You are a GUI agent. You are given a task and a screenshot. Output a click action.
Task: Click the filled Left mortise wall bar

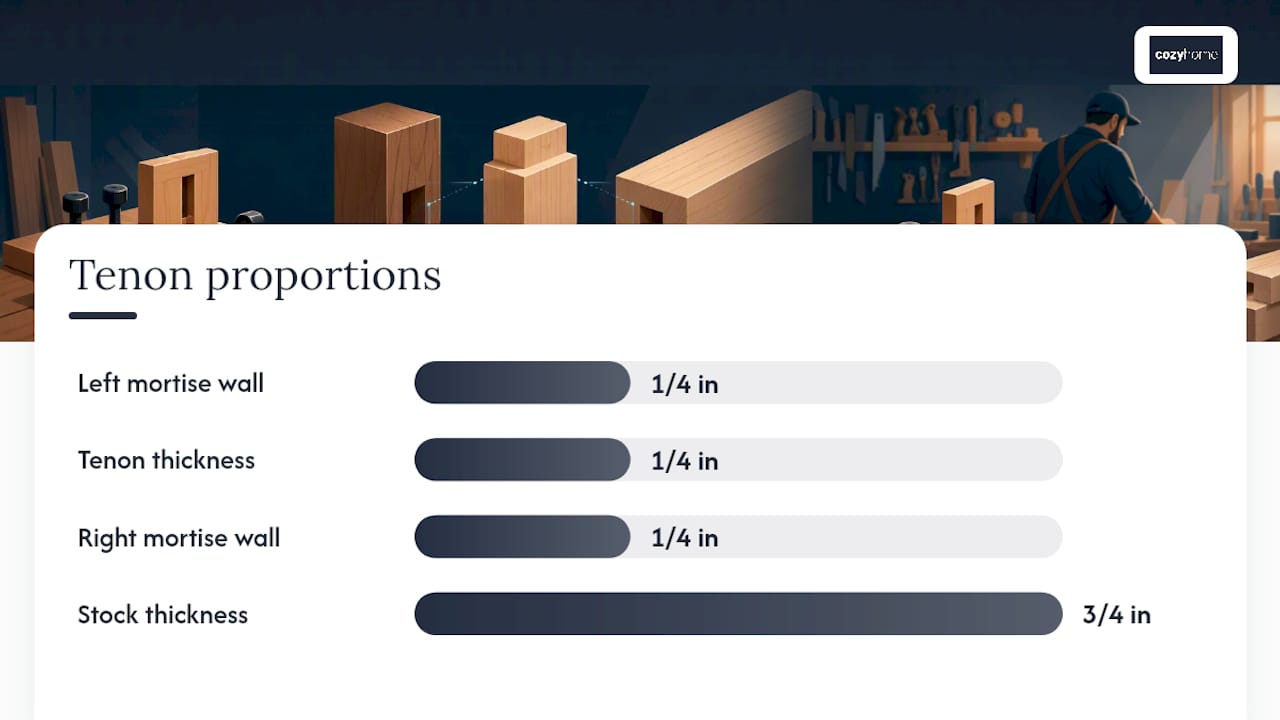click(522, 382)
